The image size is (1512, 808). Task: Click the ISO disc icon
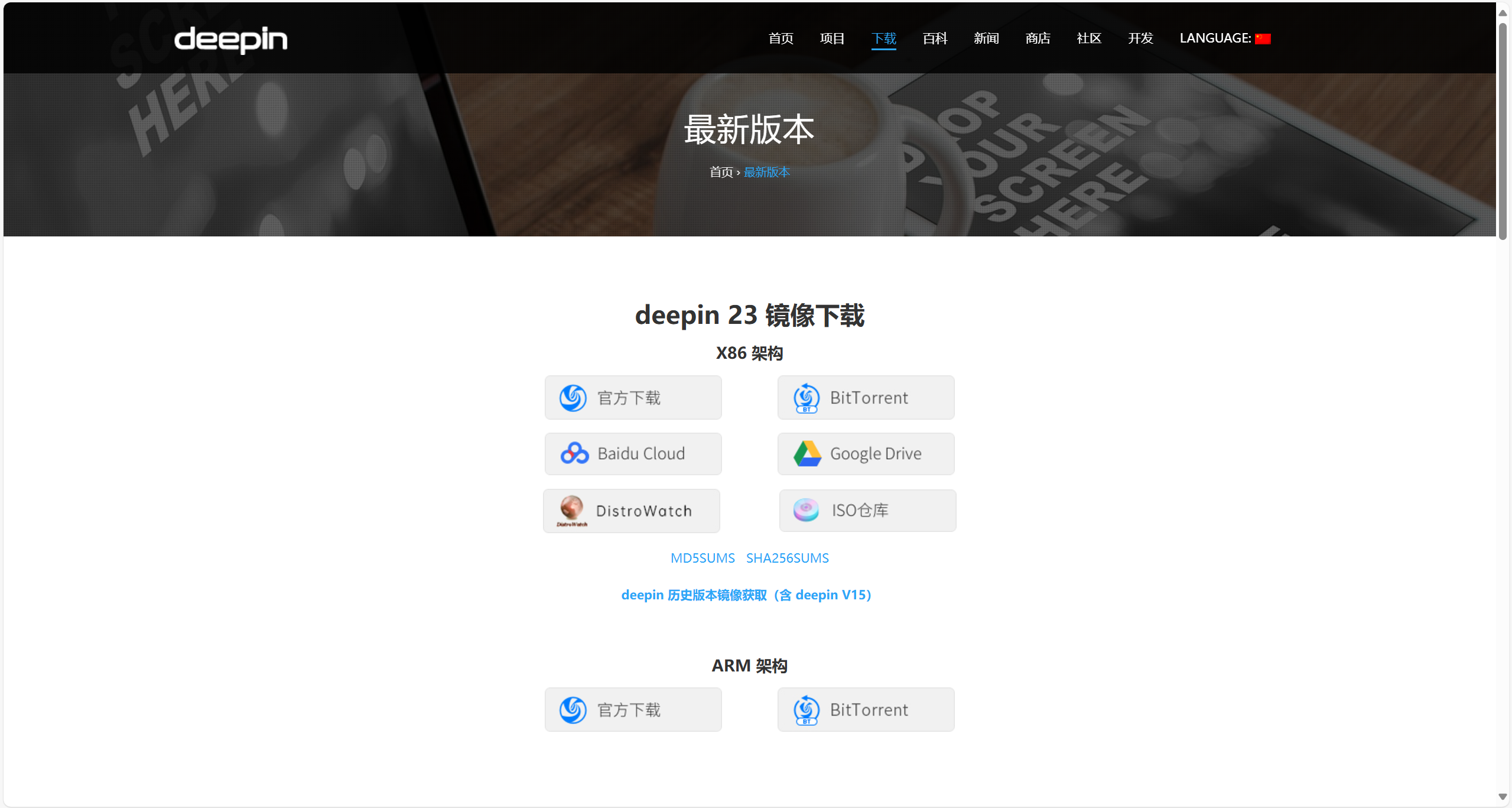pyautogui.click(x=806, y=510)
